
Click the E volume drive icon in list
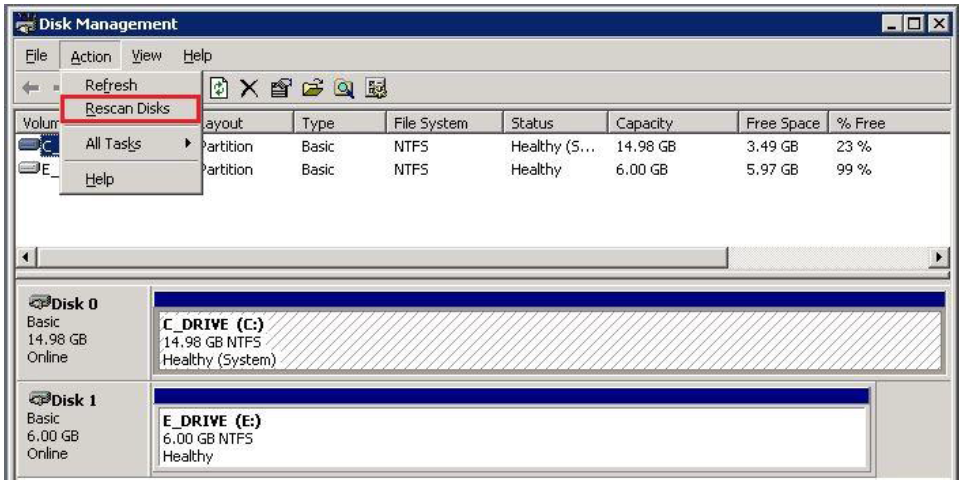tap(29, 168)
